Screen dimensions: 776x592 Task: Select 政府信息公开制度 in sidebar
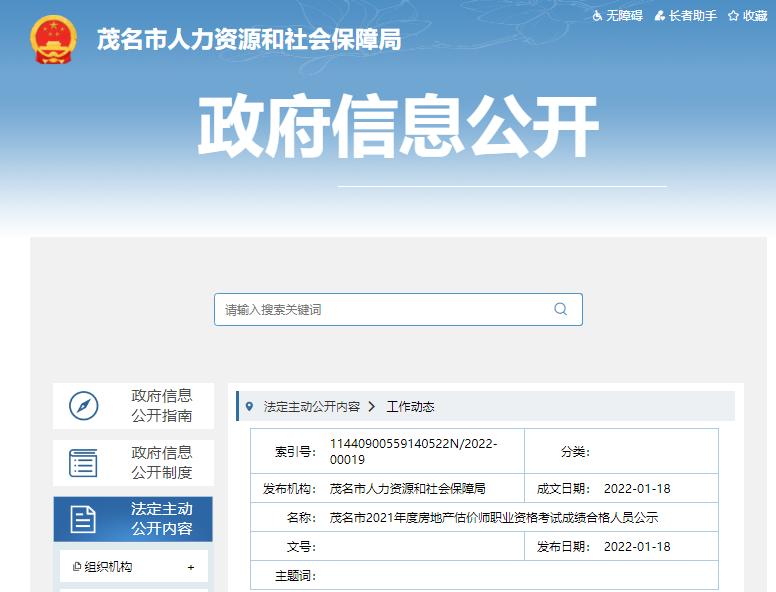click(x=161, y=463)
